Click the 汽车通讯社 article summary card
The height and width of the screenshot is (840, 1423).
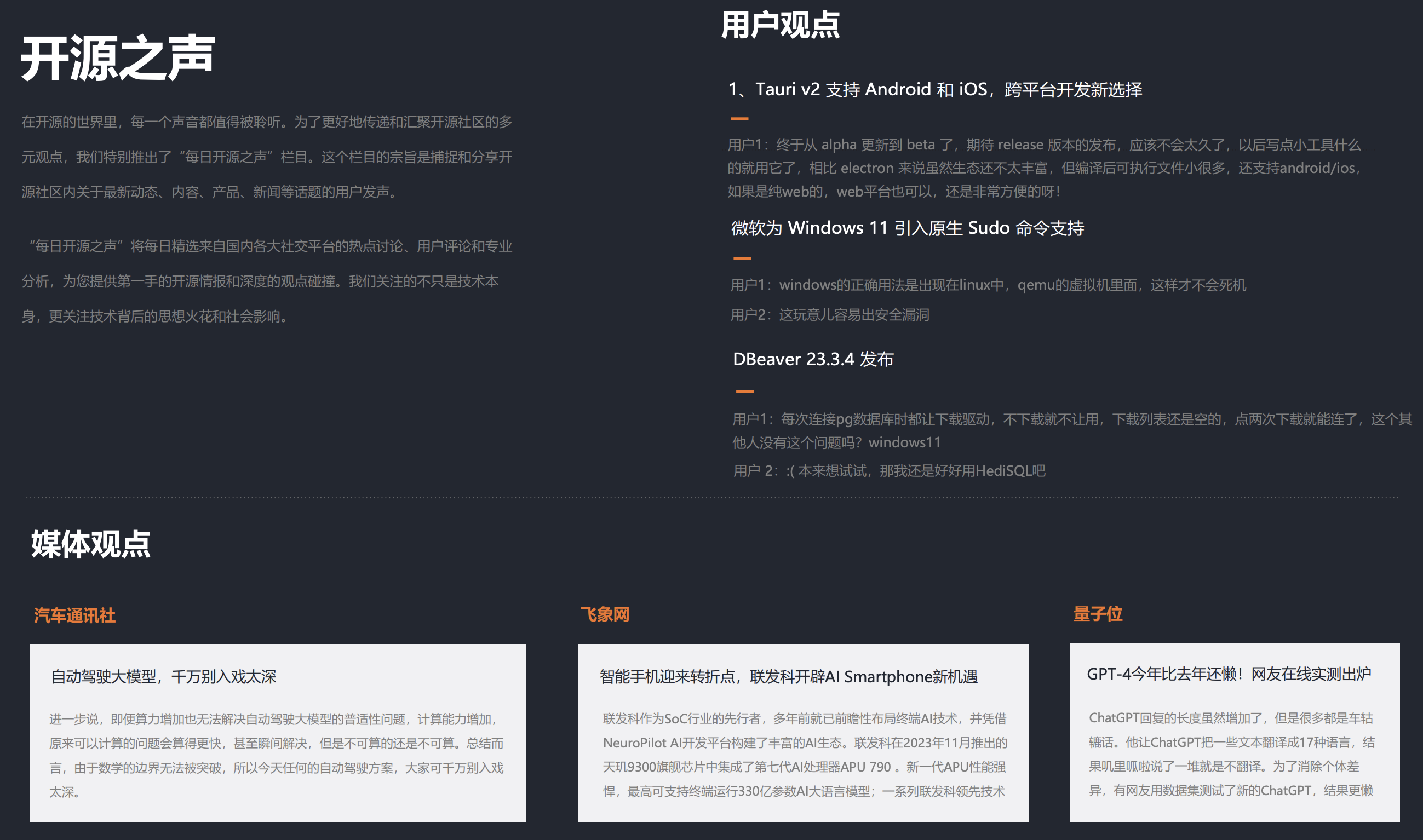[x=276, y=755]
